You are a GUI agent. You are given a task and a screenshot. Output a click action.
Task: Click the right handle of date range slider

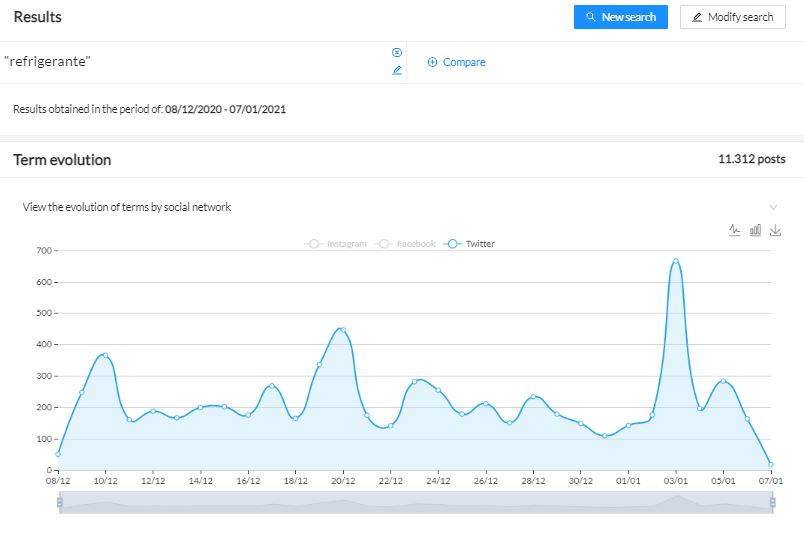point(772,503)
